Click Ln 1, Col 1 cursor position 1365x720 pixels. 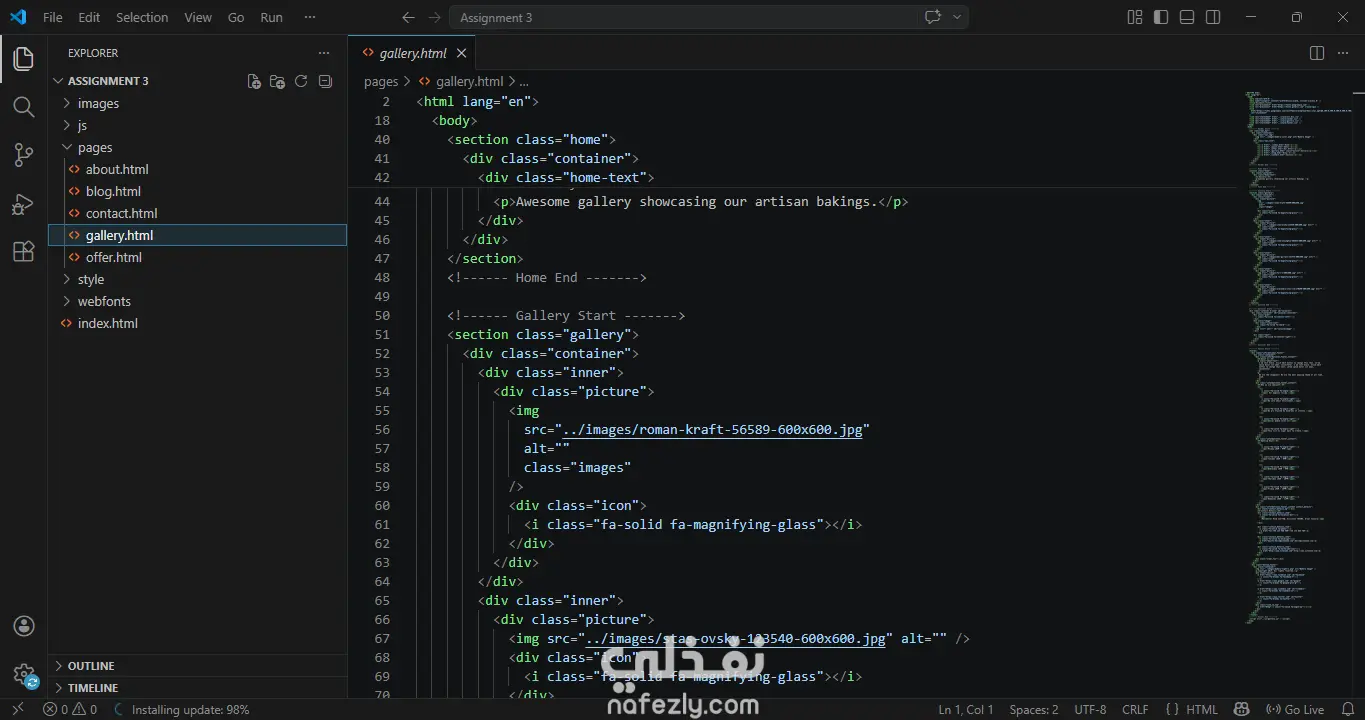pos(966,709)
